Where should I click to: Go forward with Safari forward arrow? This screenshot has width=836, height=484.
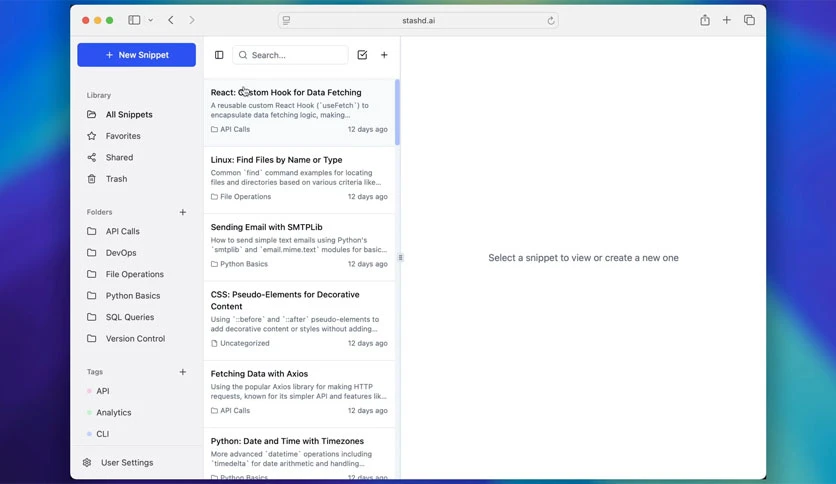pyautogui.click(x=192, y=20)
